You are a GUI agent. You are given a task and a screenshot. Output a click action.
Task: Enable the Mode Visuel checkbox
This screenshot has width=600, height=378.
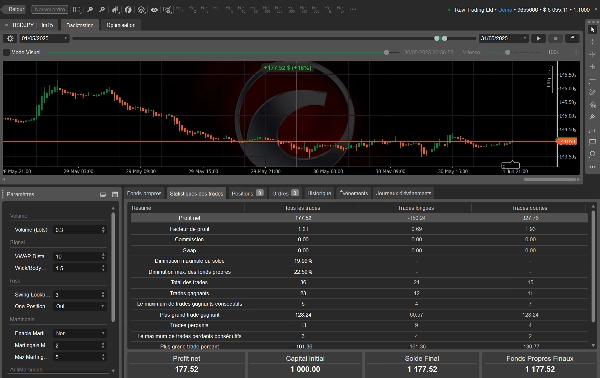tap(7, 52)
